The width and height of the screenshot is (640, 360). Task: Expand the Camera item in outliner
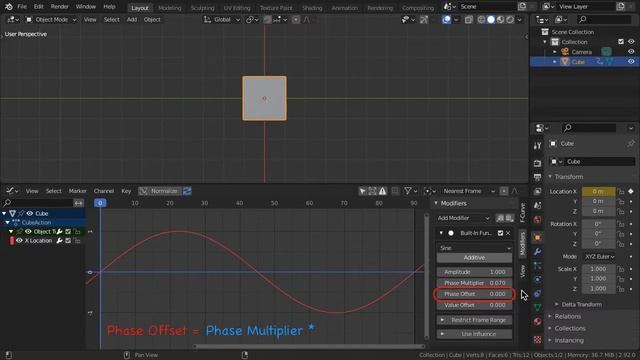click(x=555, y=52)
